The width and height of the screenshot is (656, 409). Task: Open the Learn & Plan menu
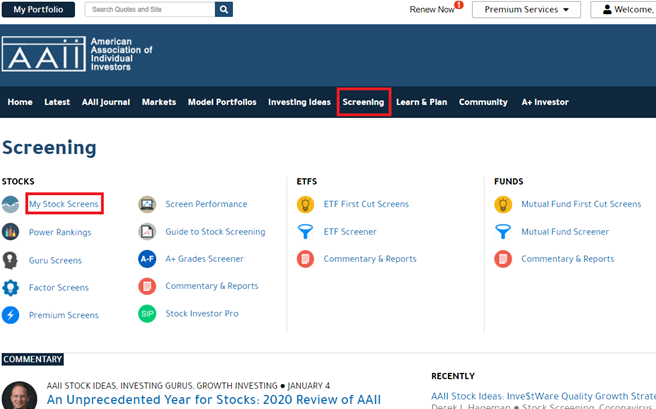422,102
